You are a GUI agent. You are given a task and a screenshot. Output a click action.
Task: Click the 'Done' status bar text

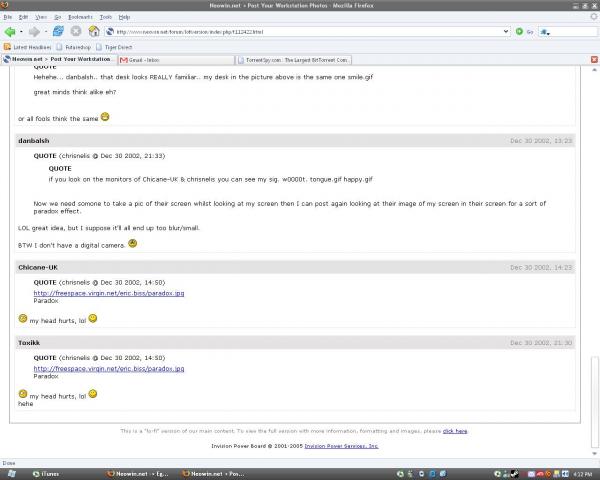9,463
